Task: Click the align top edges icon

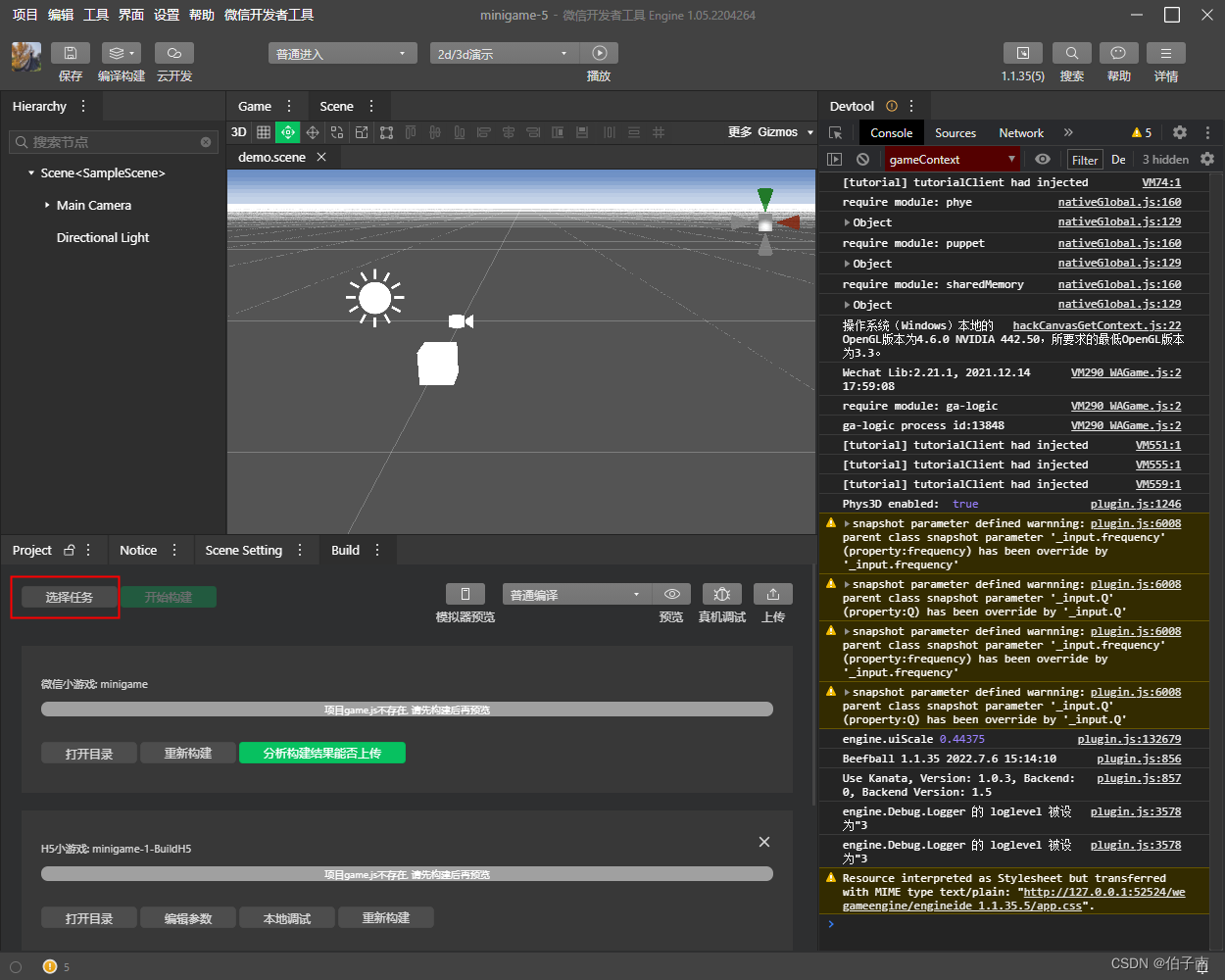Action: click(x=411, y=132)
